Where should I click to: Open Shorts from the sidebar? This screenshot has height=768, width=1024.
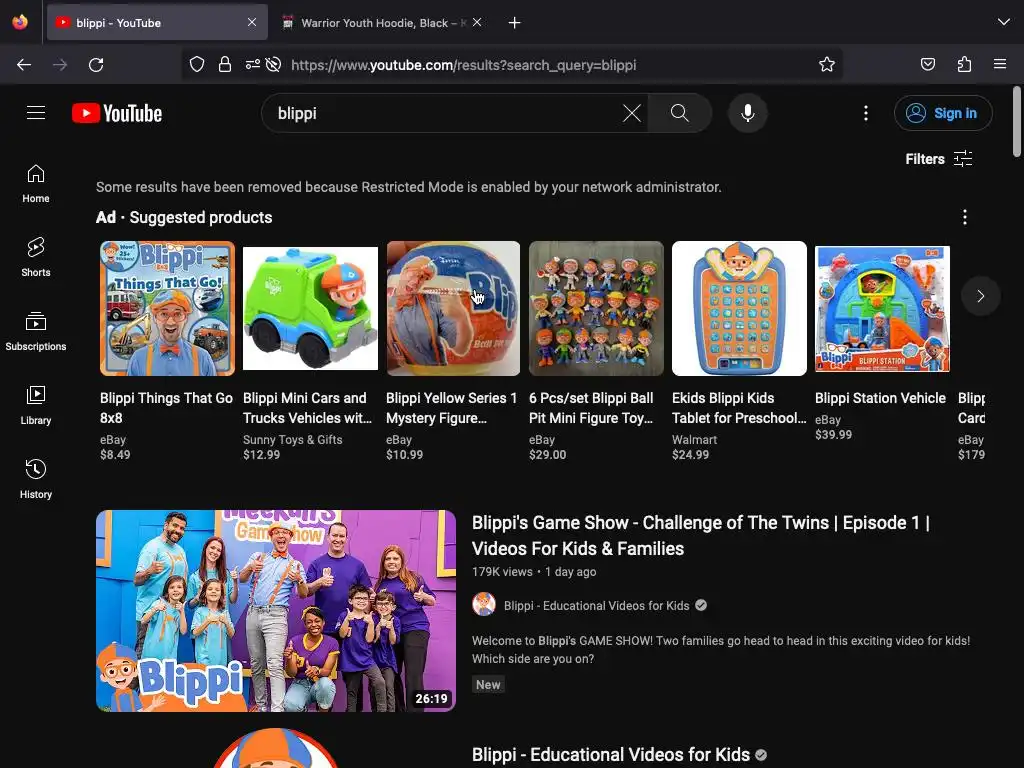[x=36, y=257]
